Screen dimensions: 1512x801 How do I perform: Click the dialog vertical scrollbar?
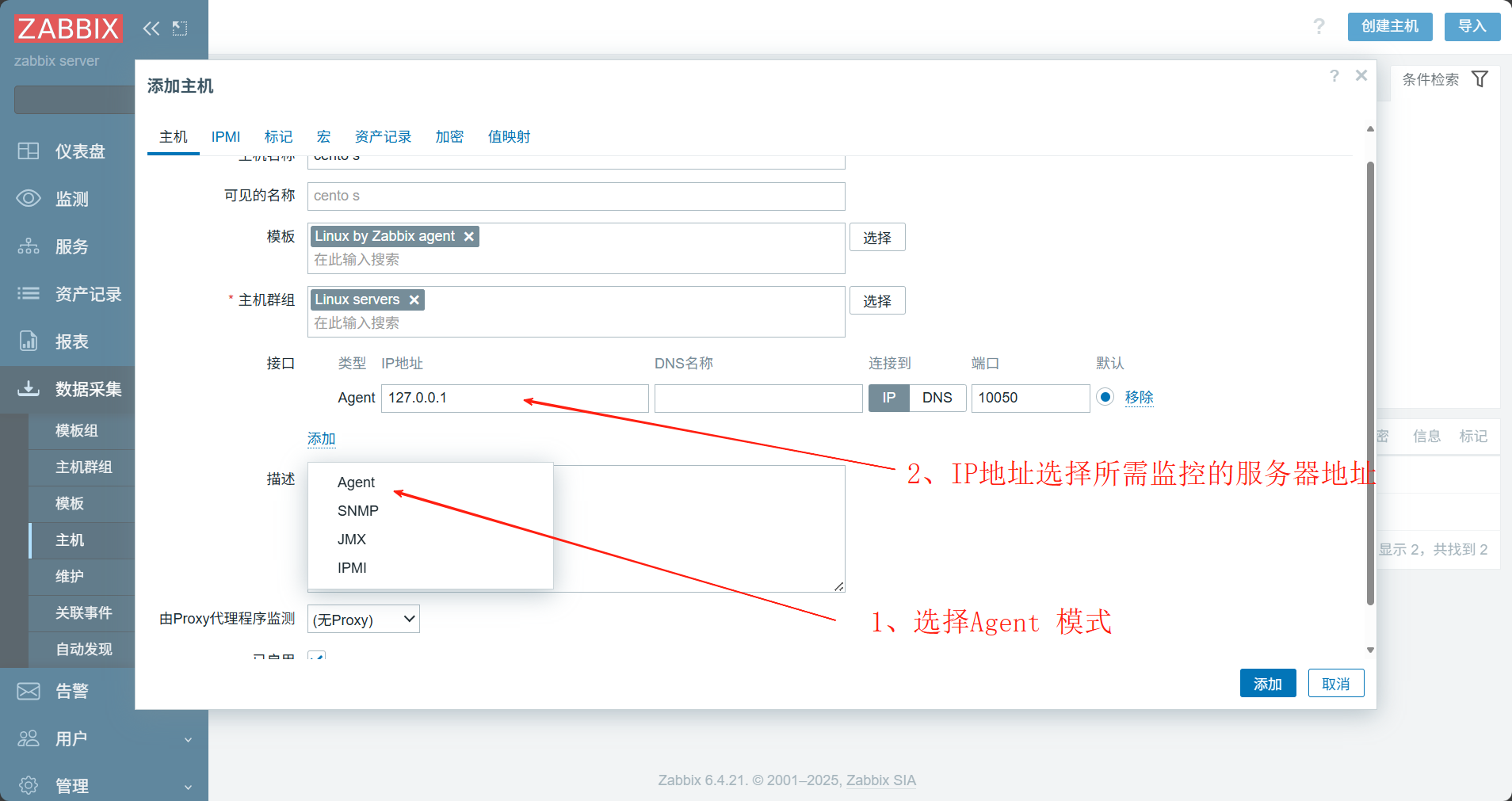pyautogui.click(x=1370, y=383)
